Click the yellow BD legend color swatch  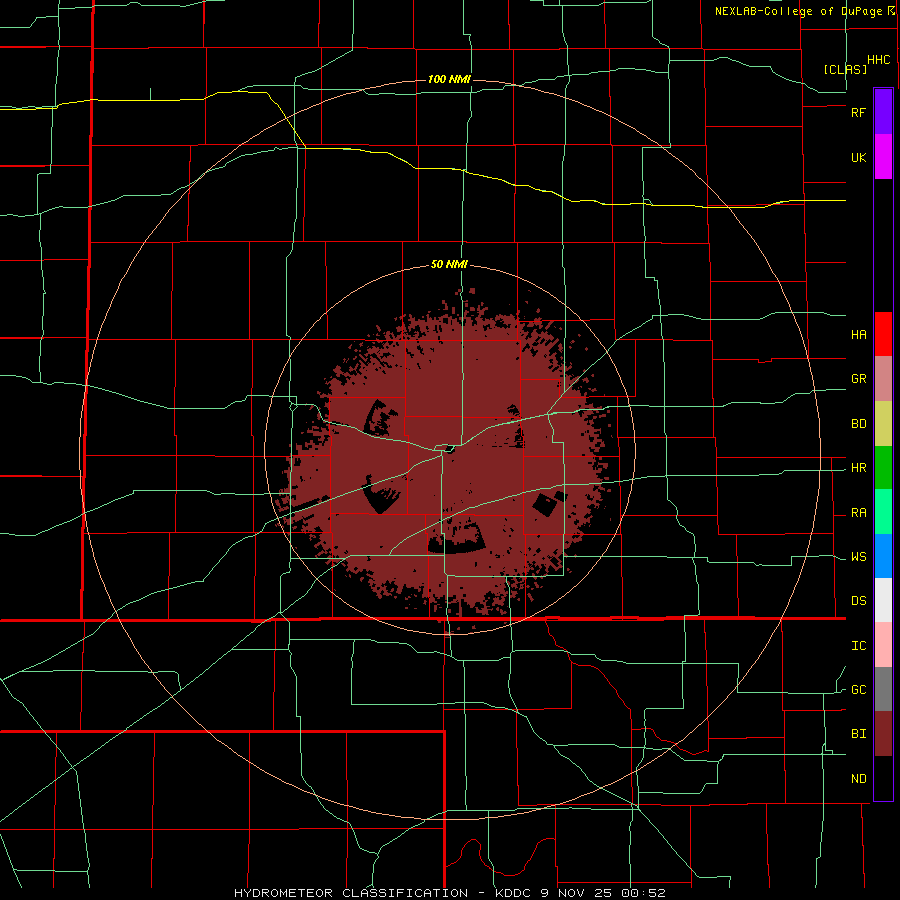pyautogui.click(x=883, y=424)
